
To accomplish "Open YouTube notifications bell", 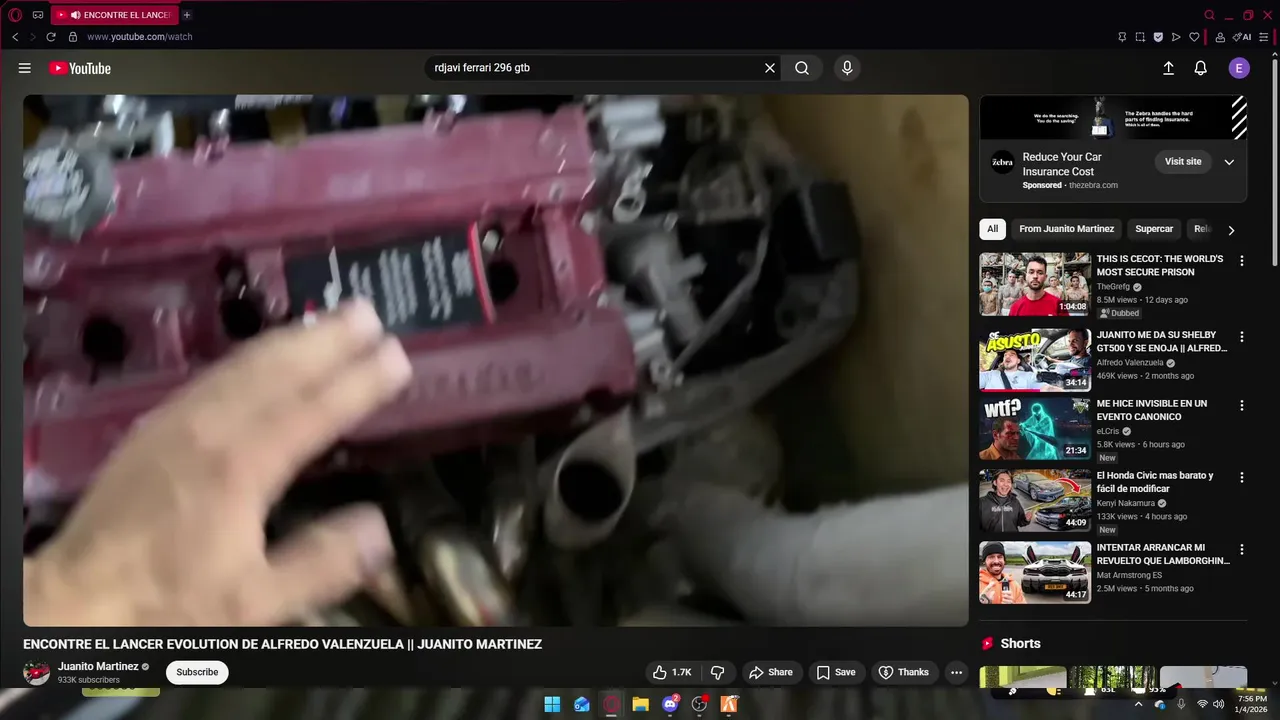I will (1201, 68).
